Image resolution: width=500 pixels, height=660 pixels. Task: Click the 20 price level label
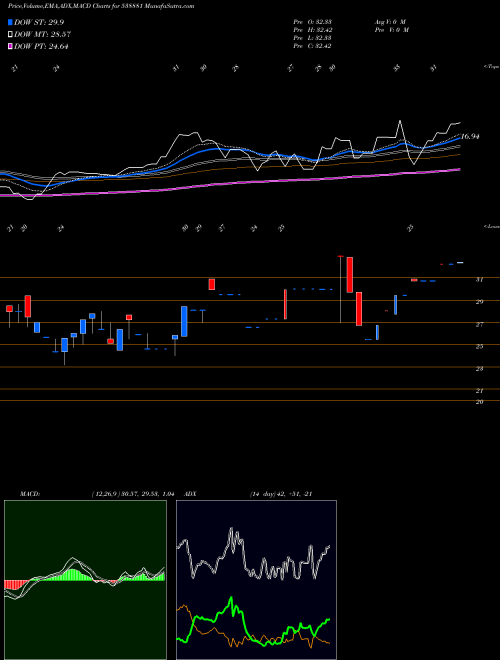479,402
